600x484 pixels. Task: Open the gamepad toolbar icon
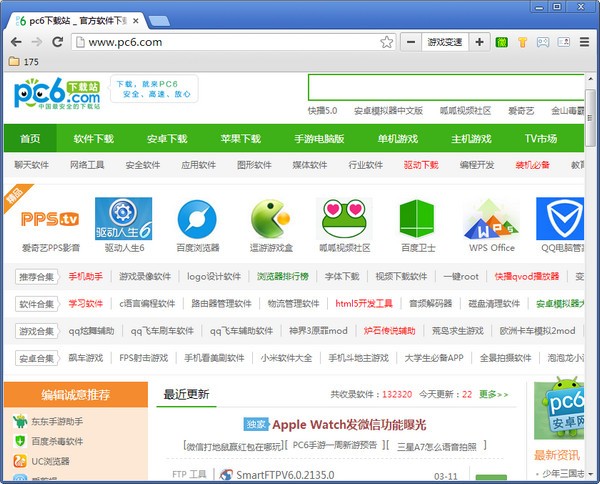(x=543, y=42)
